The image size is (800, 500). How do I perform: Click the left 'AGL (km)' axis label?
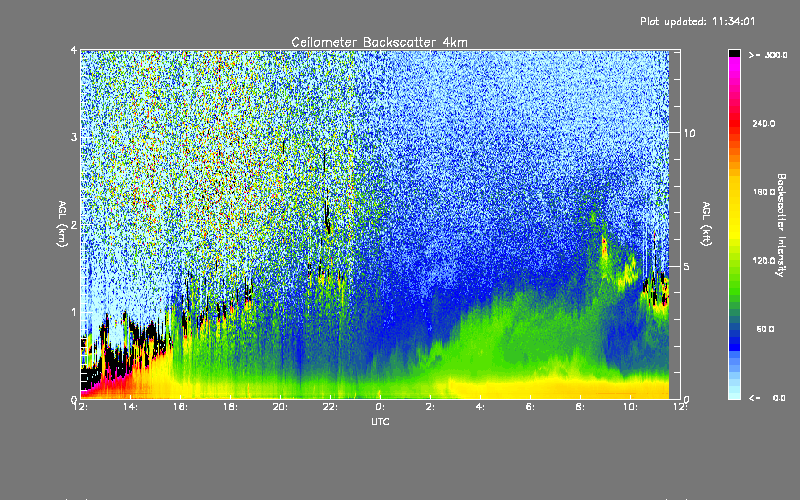[x=62, y=224]
